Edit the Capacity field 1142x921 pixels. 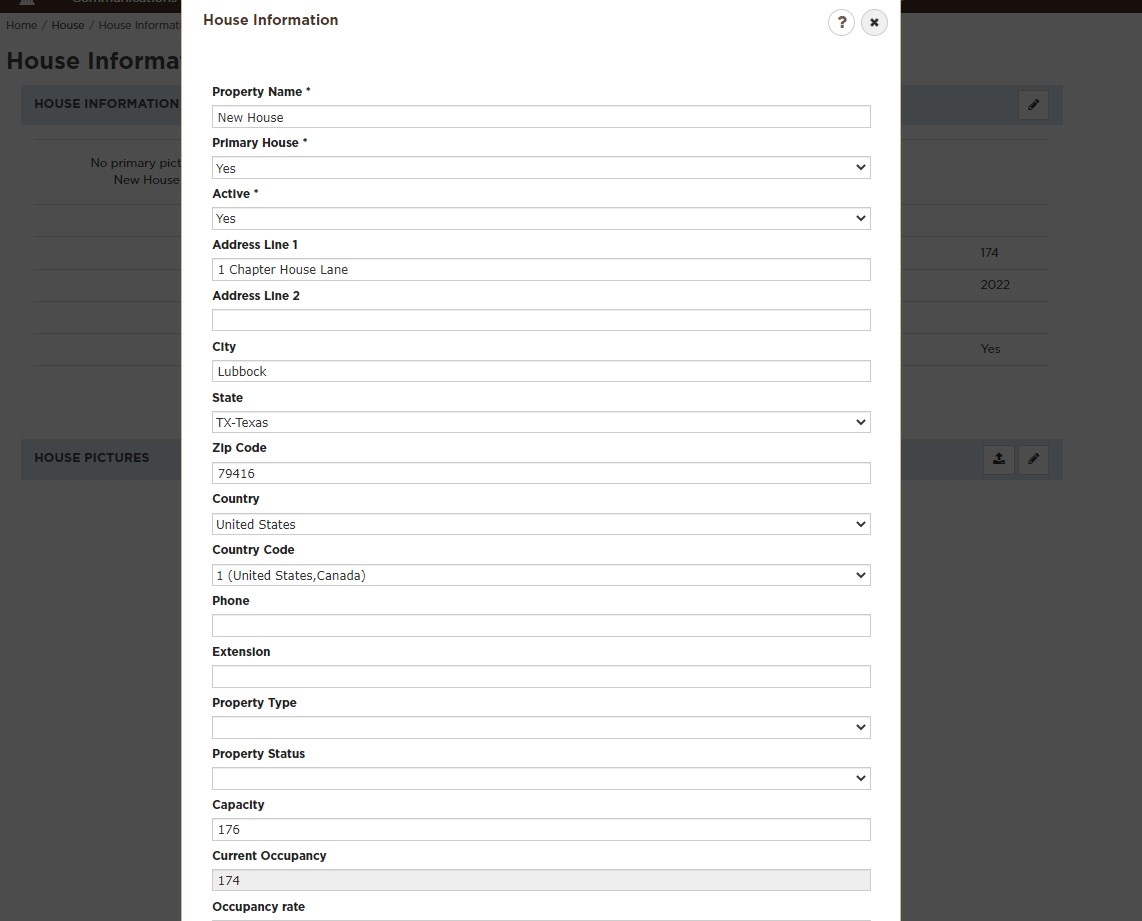(541, 829)
